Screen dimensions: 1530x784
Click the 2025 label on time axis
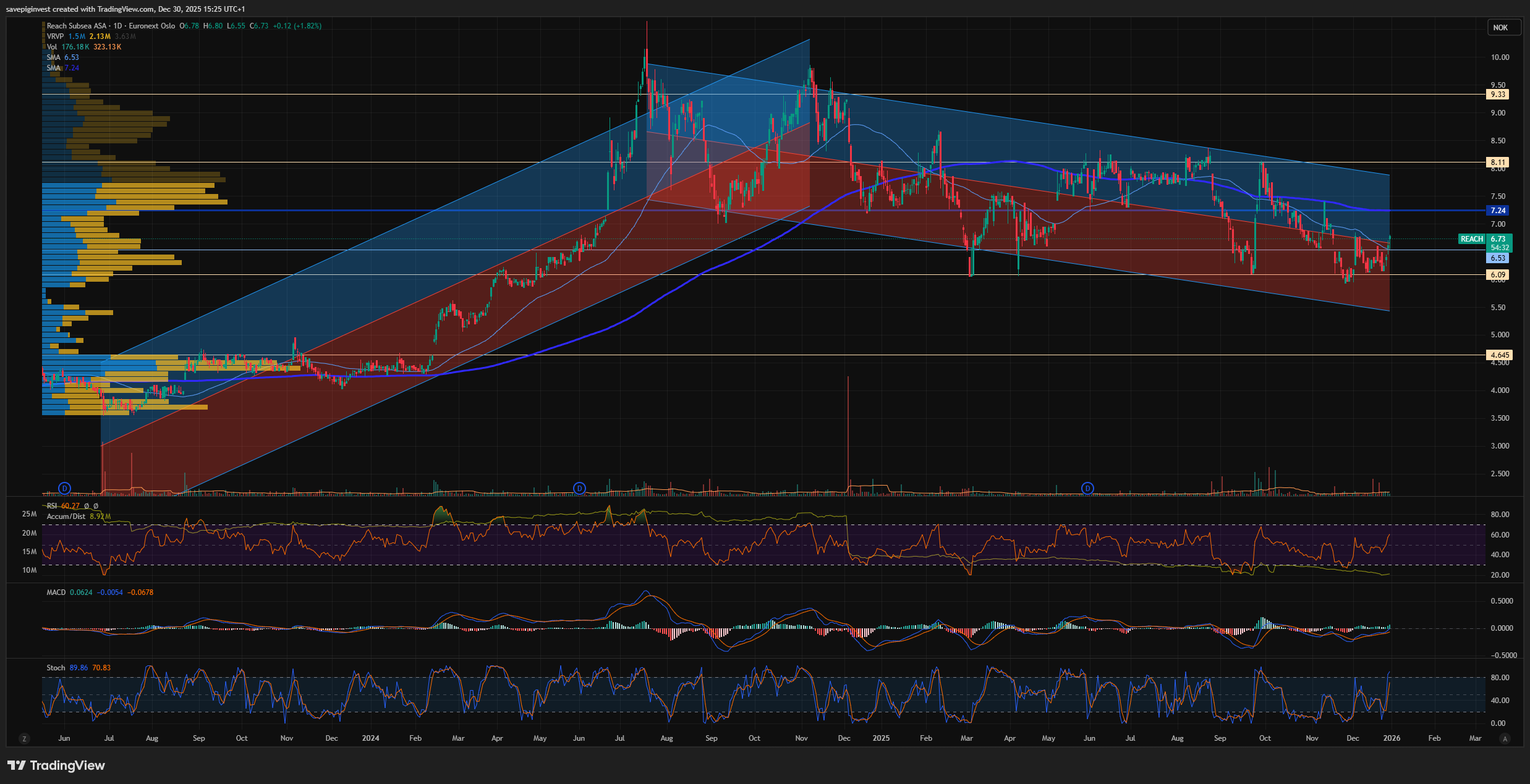tap(881, 738)
